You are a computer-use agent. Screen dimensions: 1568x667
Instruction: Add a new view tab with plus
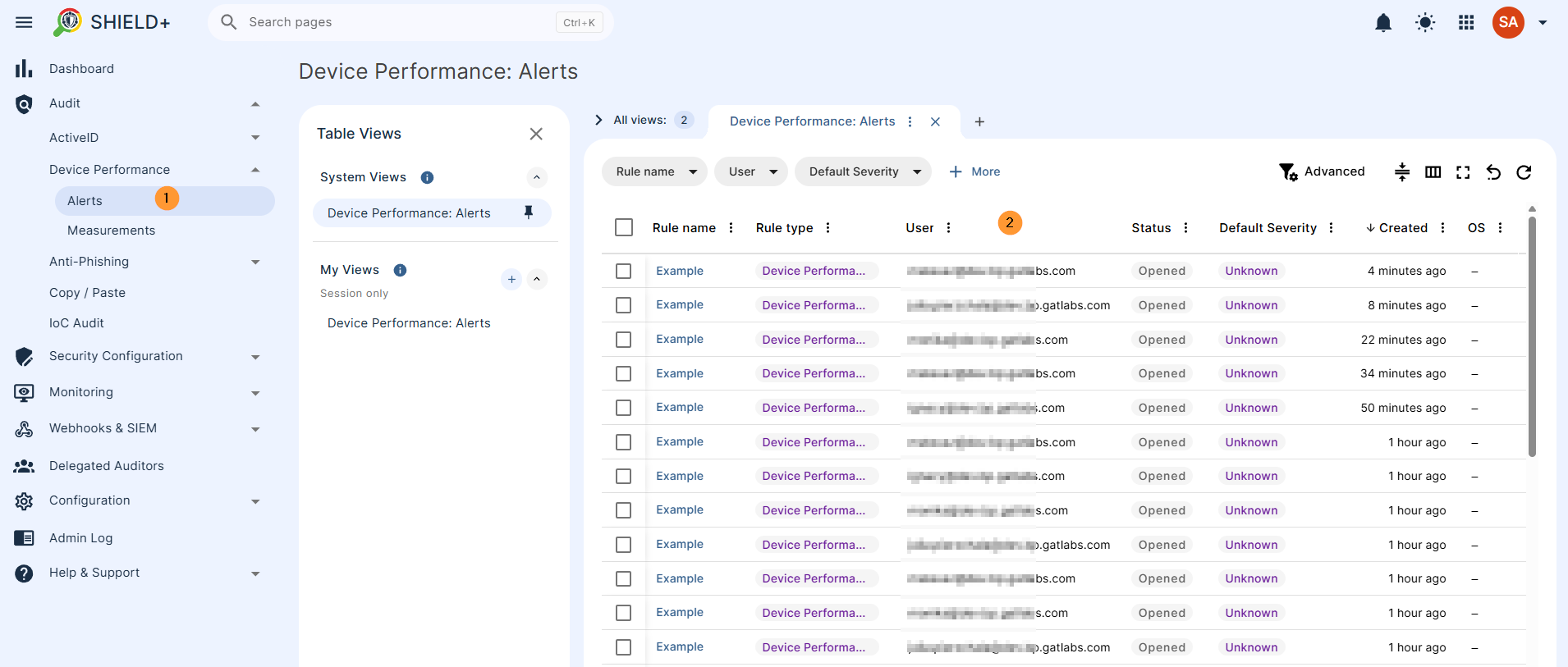[979, 121]
